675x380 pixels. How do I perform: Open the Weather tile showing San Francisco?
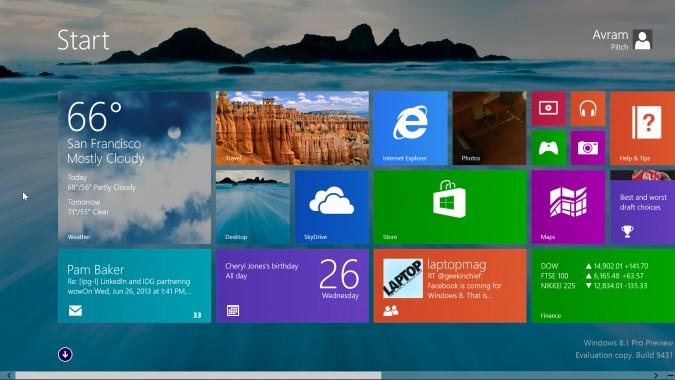[134, 167]
